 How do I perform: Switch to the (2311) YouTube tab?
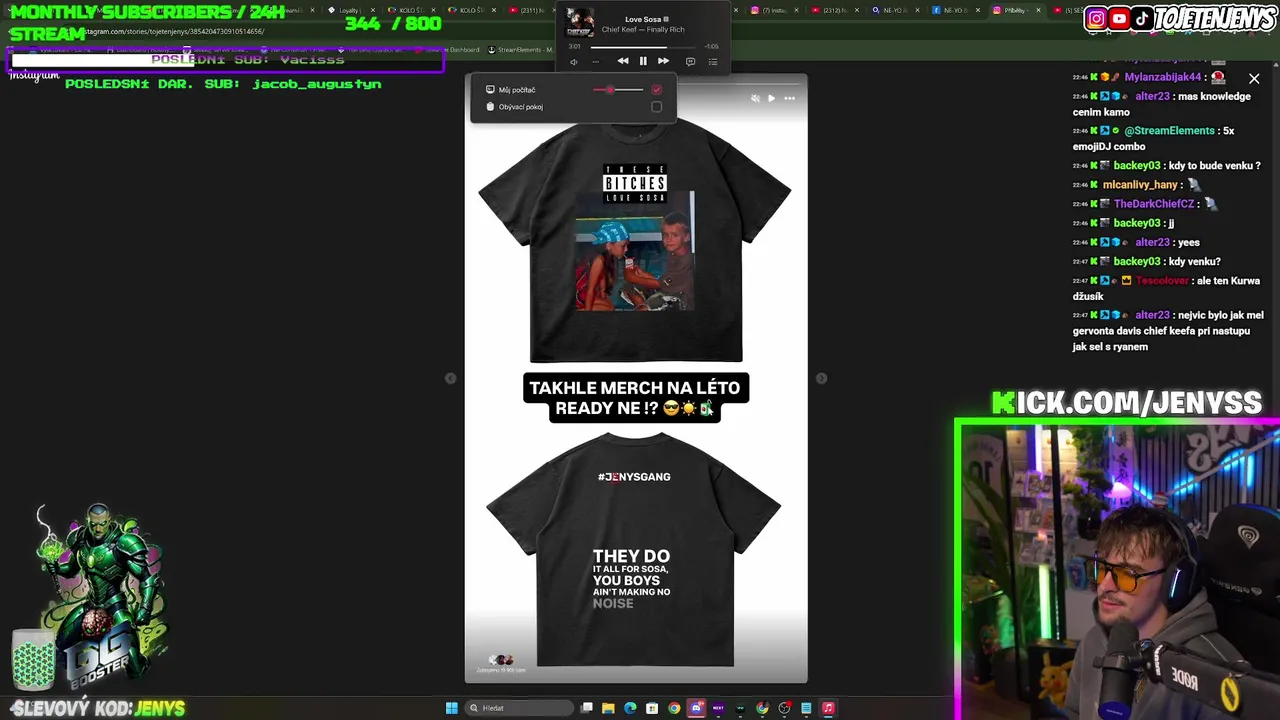527,10
